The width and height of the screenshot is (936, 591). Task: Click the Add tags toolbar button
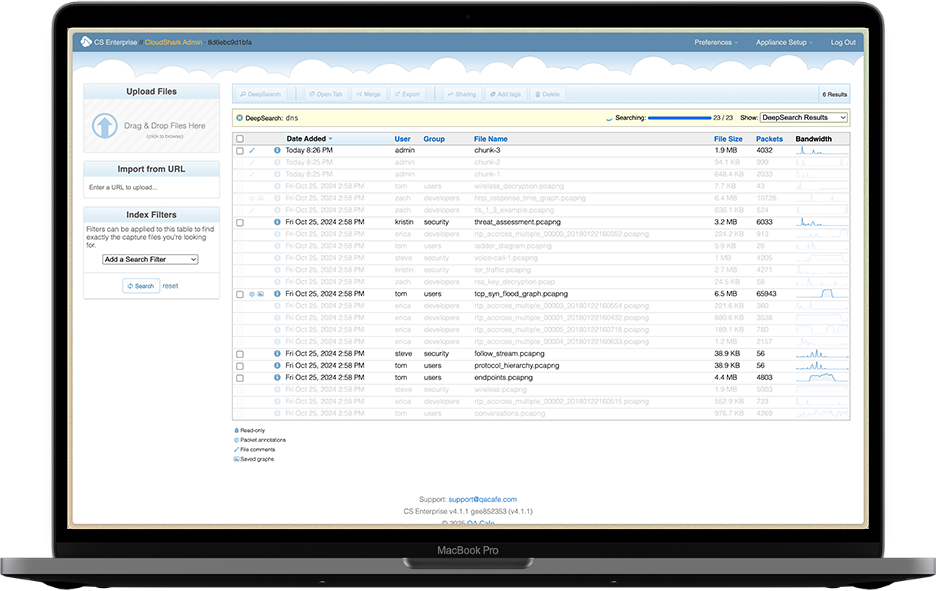506,94
